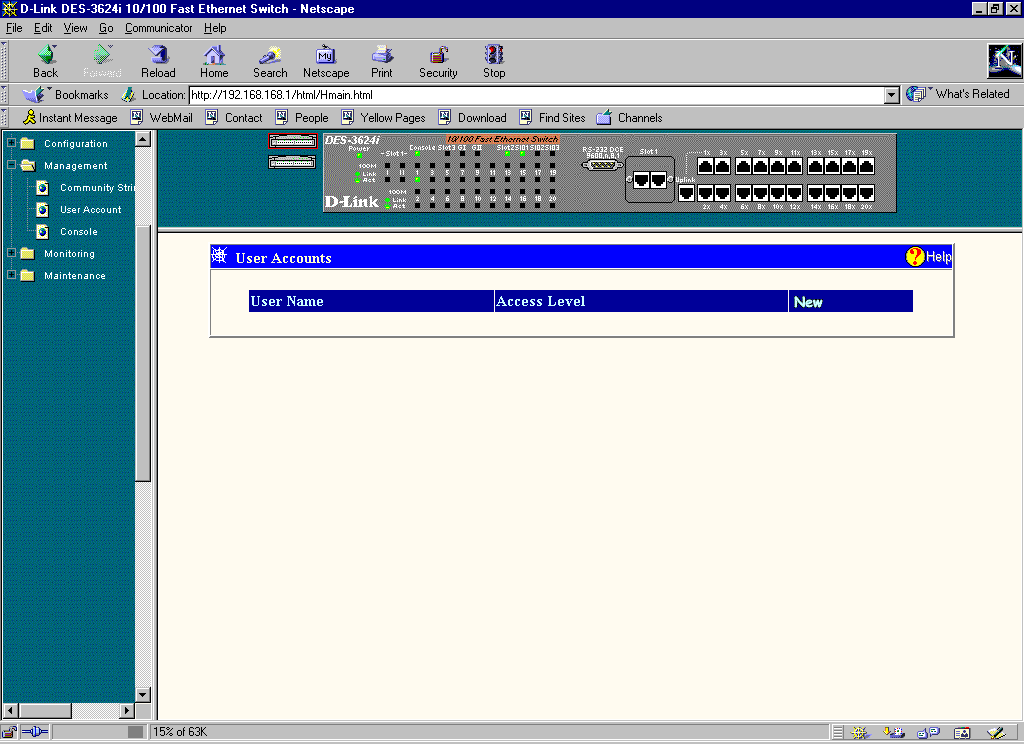Click the Home toolbar icon
1024x744 pixels.
coord(214,55)
